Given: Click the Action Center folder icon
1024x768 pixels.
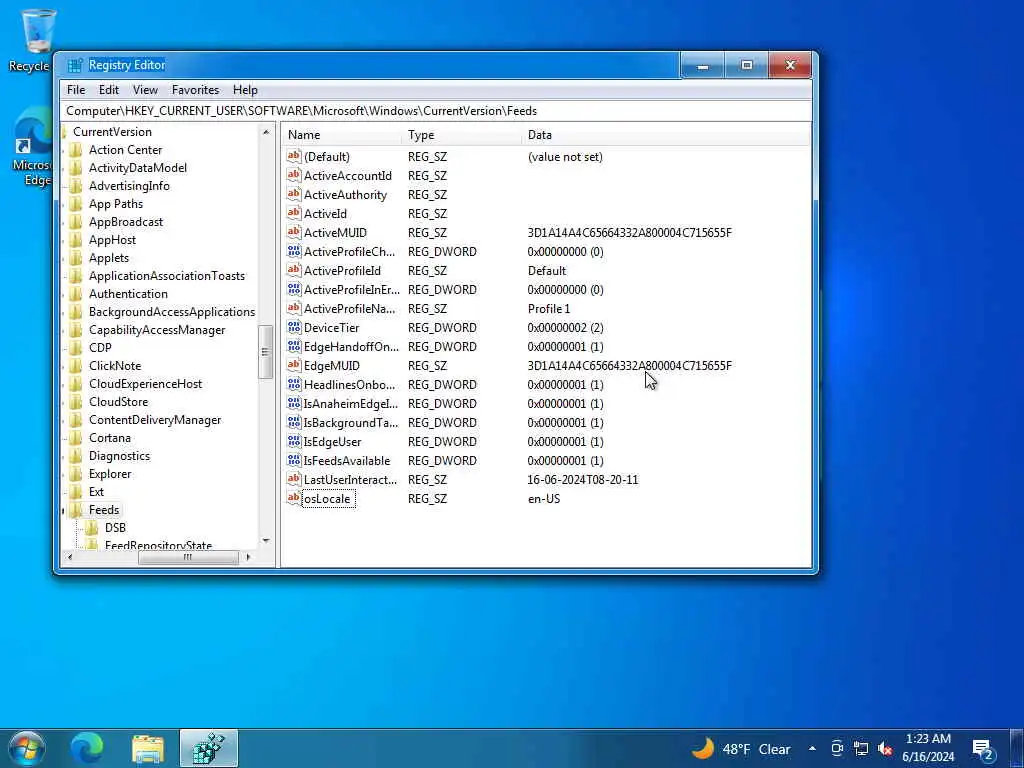Looking at the screenshot, I should pos(76,150).
